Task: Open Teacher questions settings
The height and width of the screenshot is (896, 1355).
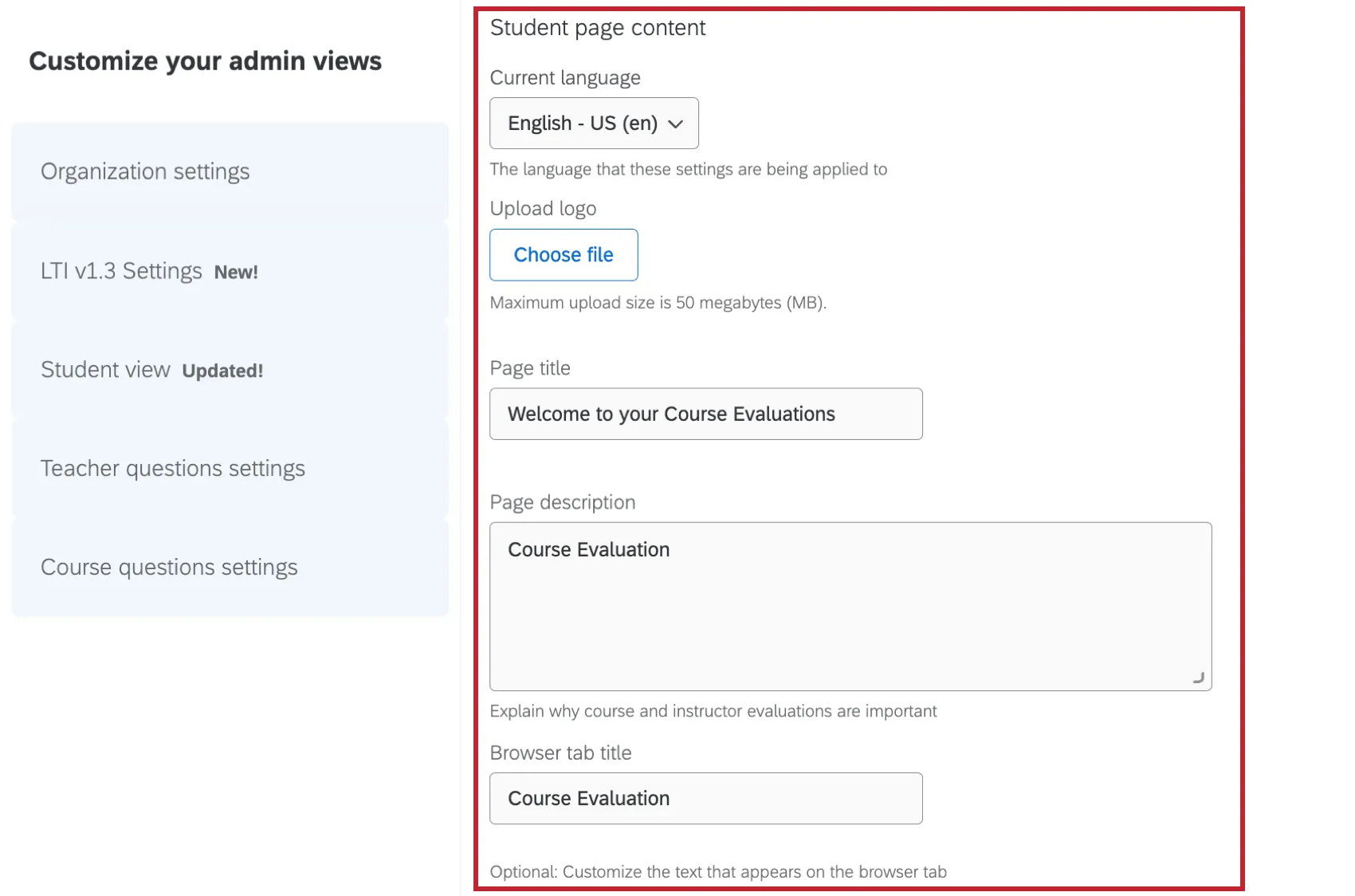Action: tap(172, 468)
